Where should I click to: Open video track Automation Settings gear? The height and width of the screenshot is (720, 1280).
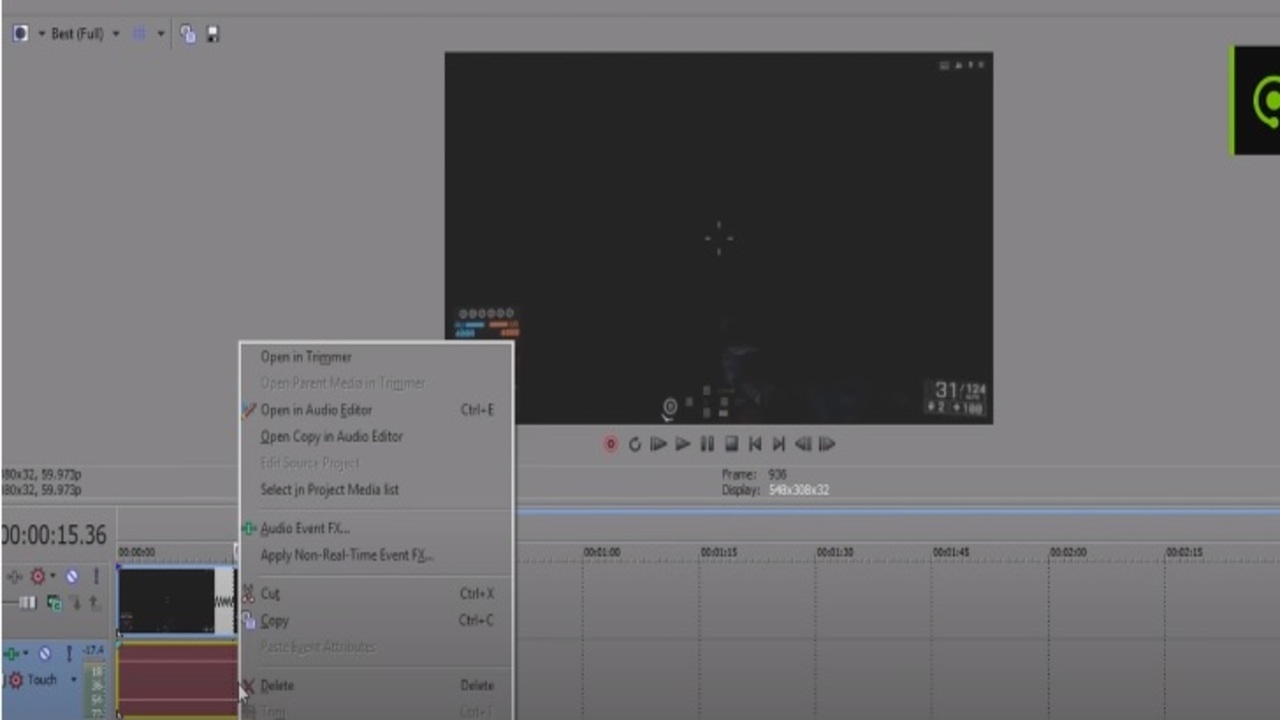[x=38, y=576]
